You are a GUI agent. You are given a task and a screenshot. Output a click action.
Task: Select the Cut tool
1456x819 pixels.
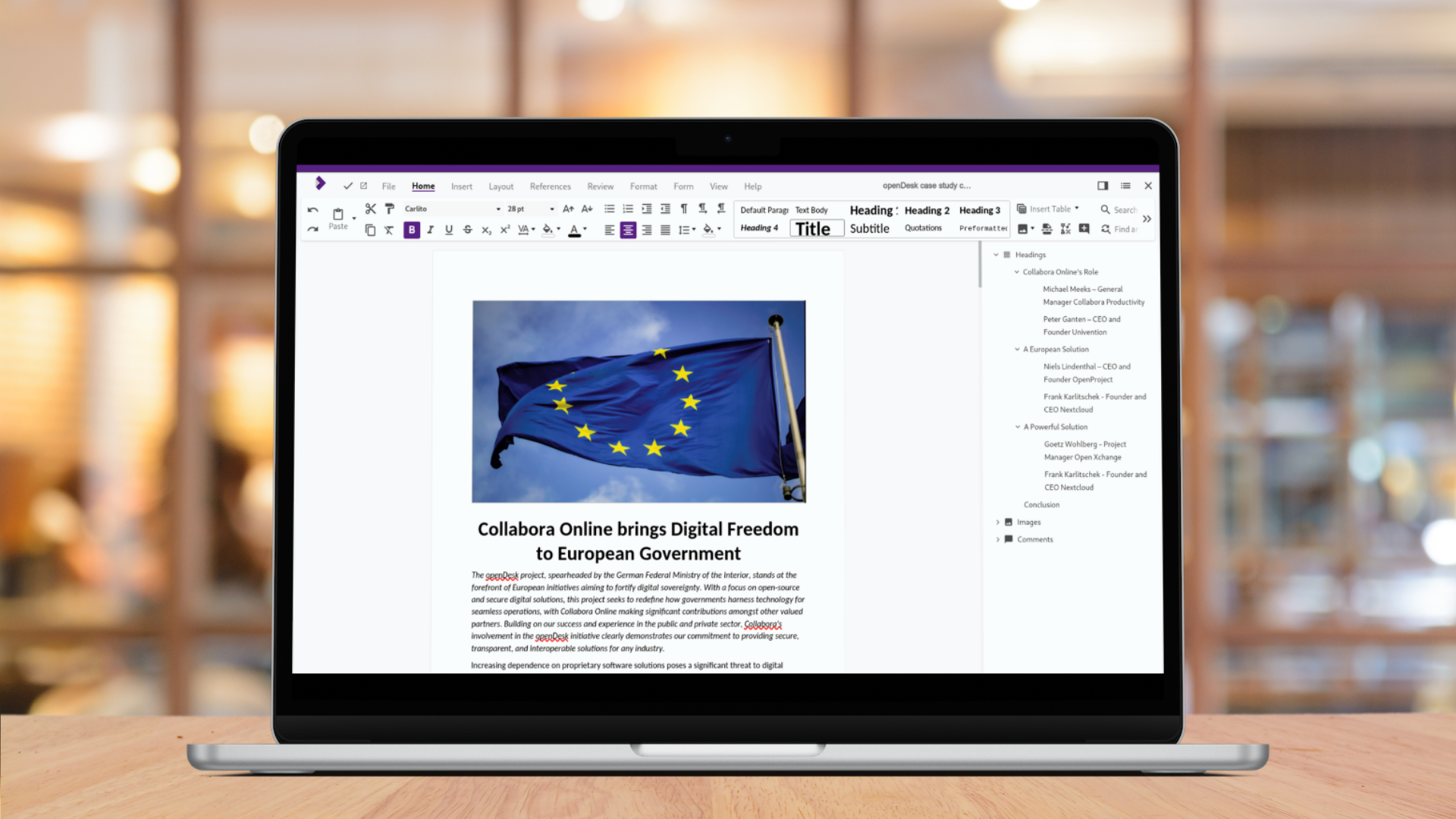click(x=371, y=209)
